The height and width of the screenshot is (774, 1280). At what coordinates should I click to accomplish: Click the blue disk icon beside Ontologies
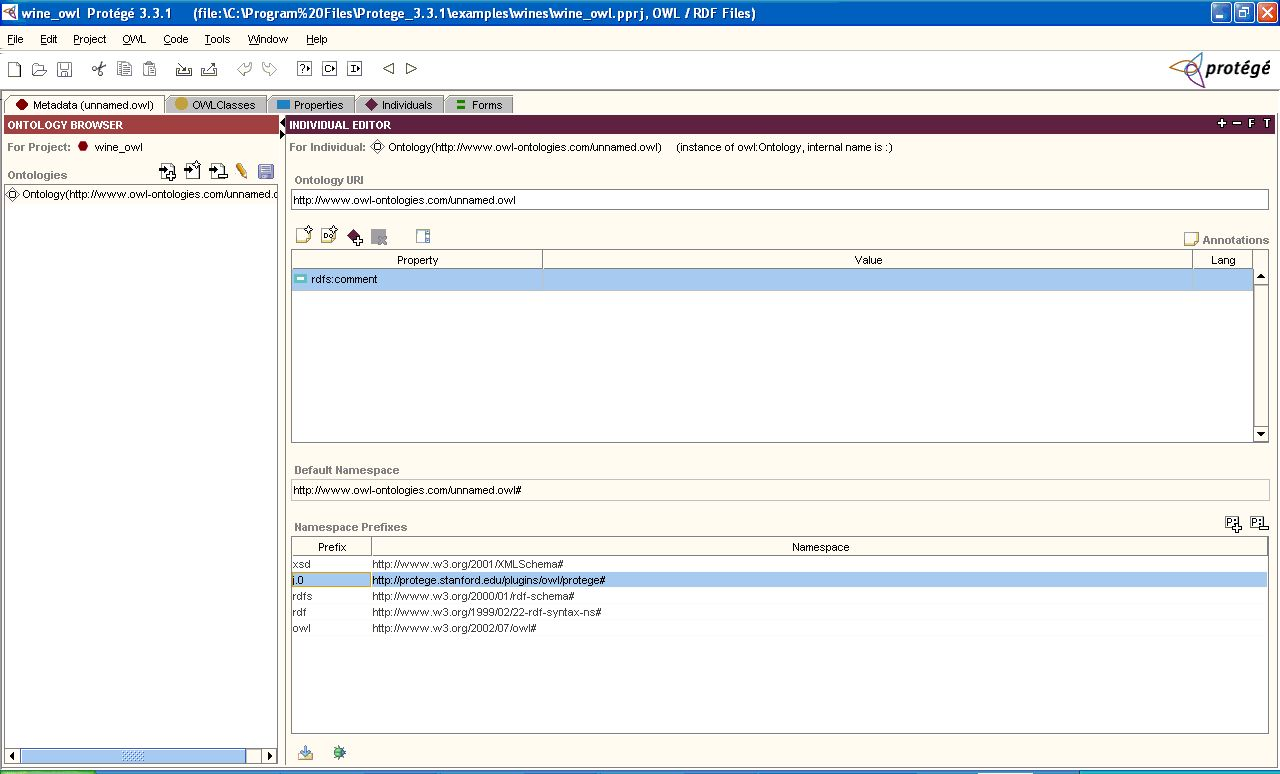(x=266, y=172)
